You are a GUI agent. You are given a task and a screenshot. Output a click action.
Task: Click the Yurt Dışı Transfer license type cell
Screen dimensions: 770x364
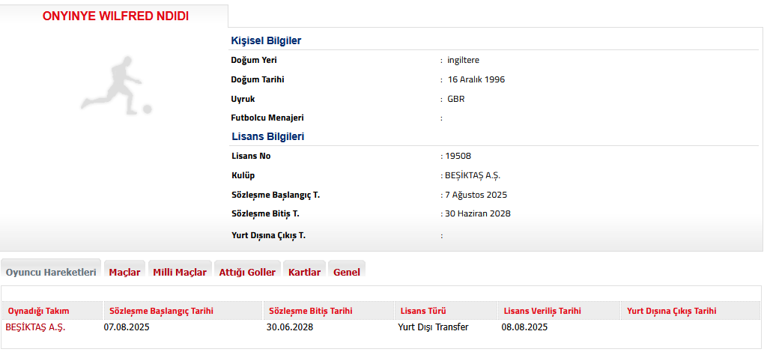point(433,327)
